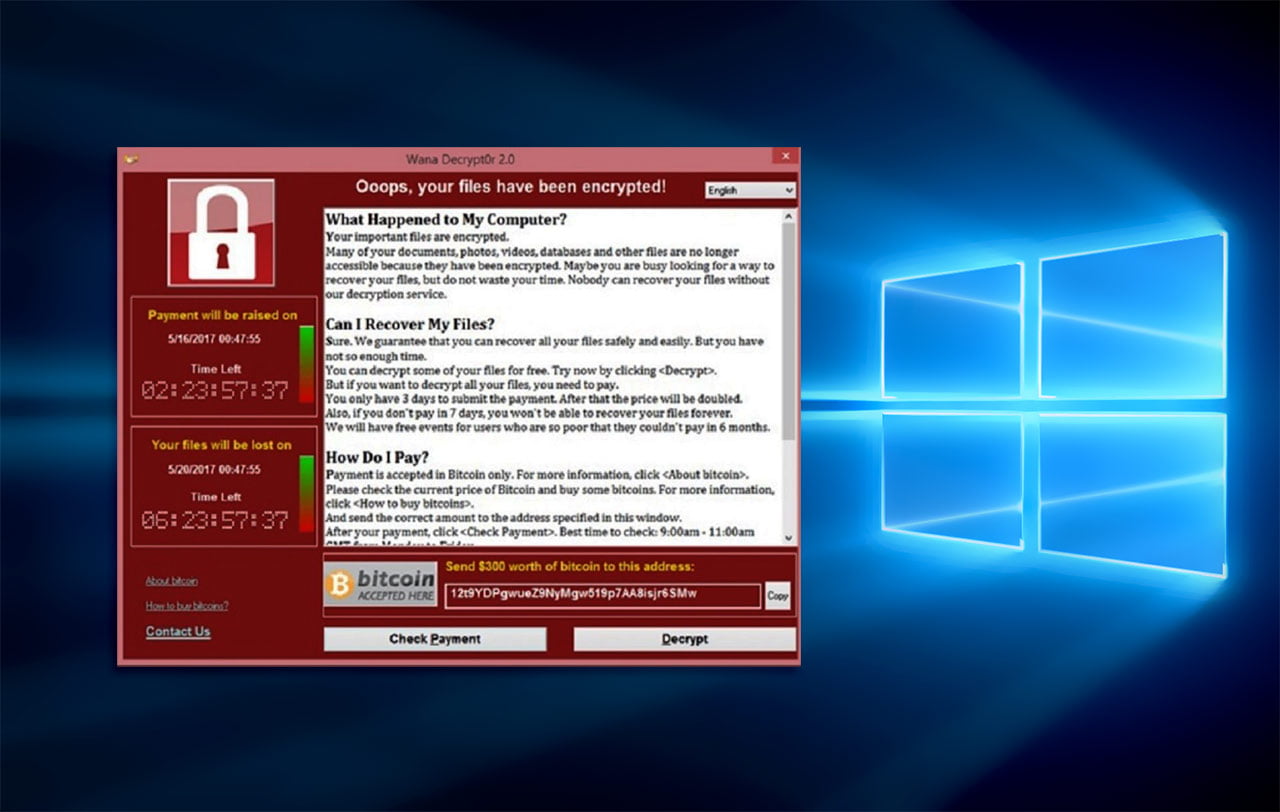This screenshot has height=812, width=1280.
Task: Open the About bitcoin link
Action: pos(171,580)
